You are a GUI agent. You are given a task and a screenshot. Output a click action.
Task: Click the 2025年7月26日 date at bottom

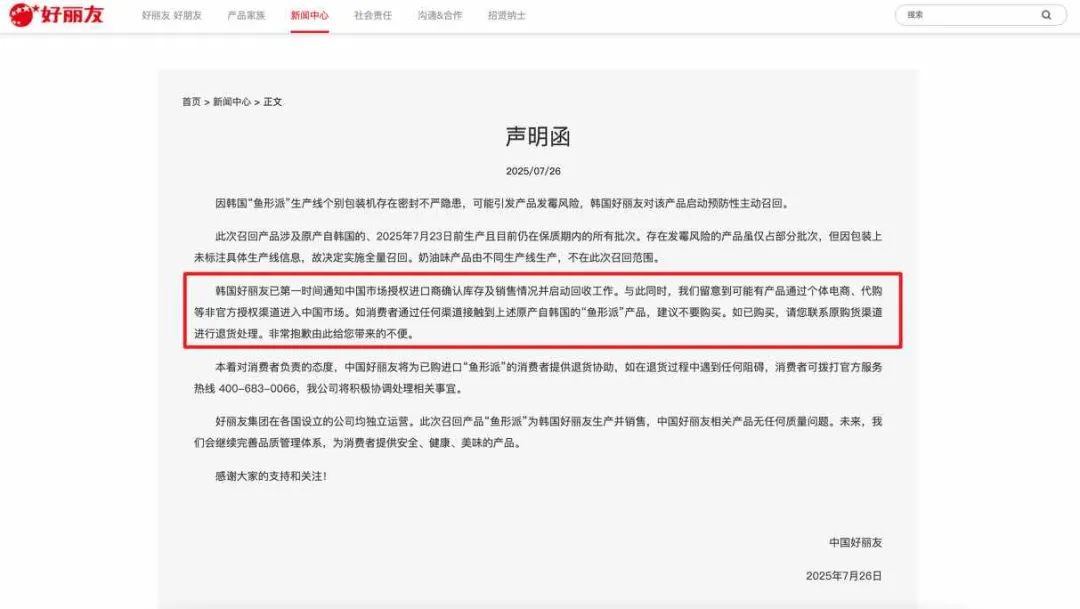coord(844,576)
